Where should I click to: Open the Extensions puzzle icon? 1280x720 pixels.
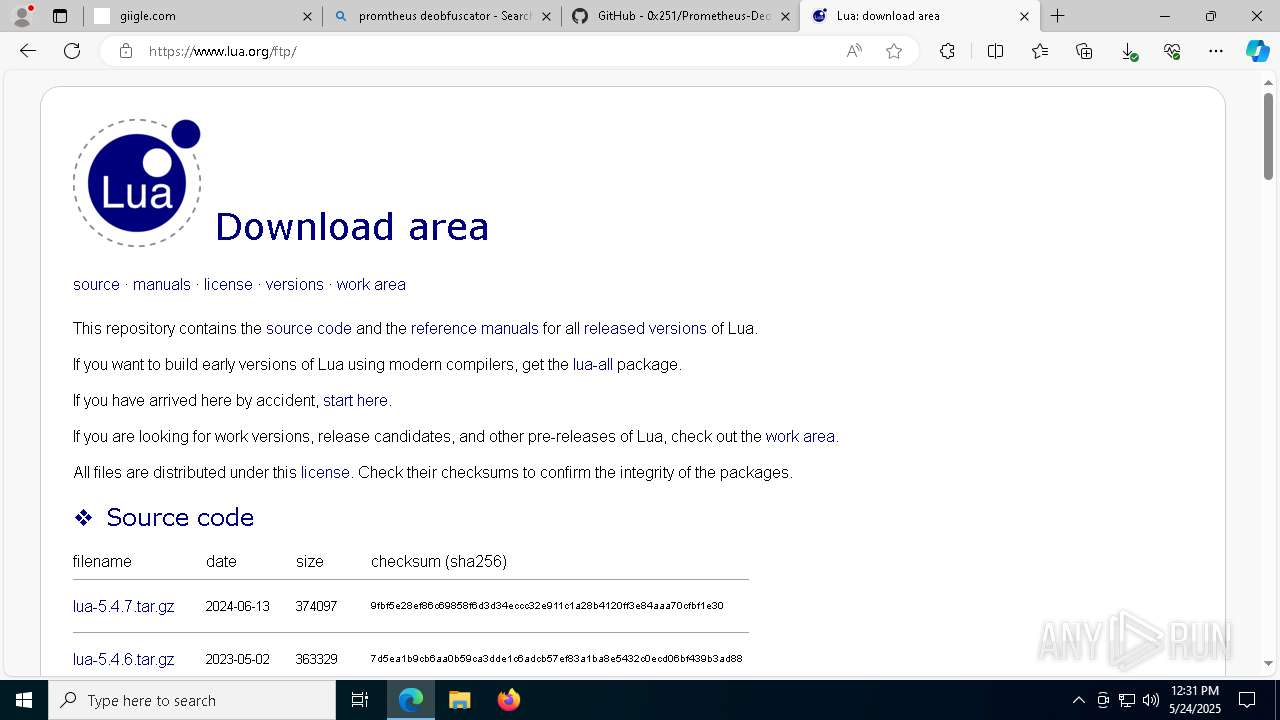tap(947, 51)
